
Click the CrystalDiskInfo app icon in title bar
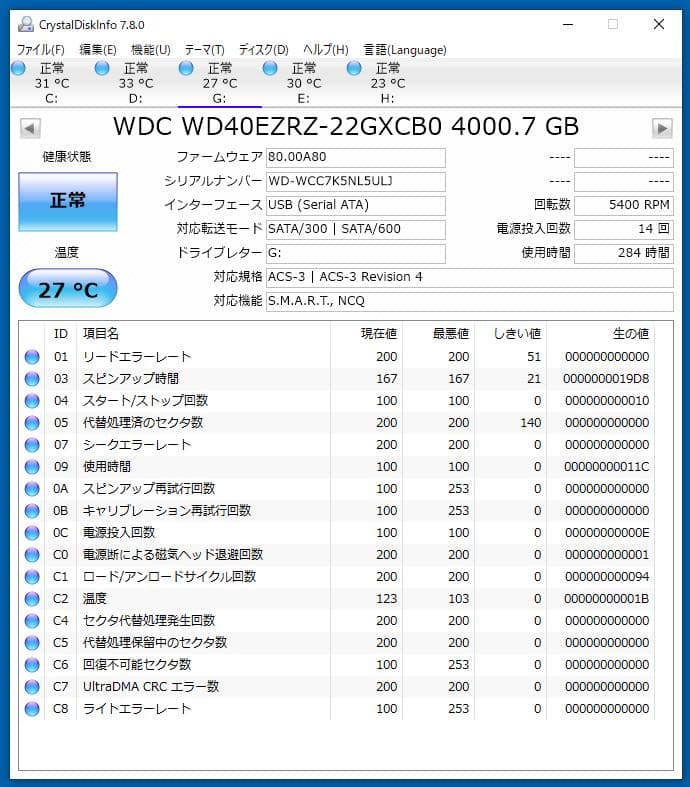[26, 25]
